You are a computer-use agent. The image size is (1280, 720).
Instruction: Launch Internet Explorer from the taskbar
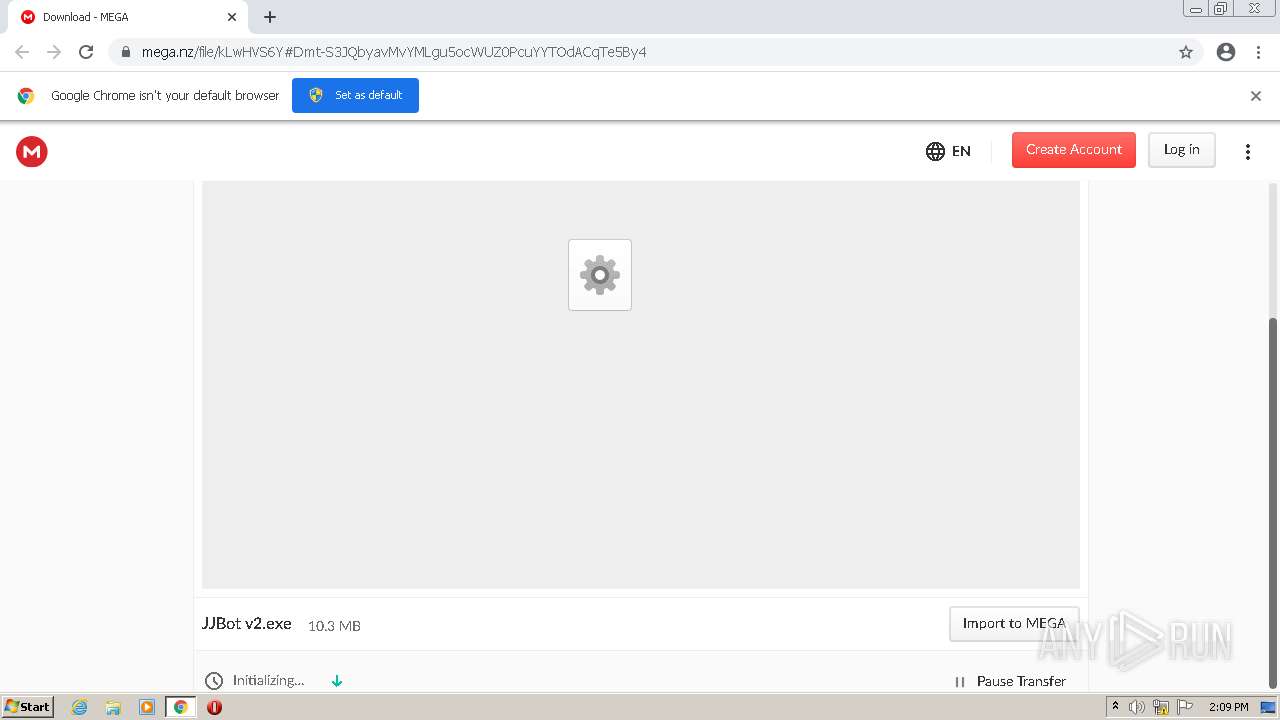click(x=80, y=707)
